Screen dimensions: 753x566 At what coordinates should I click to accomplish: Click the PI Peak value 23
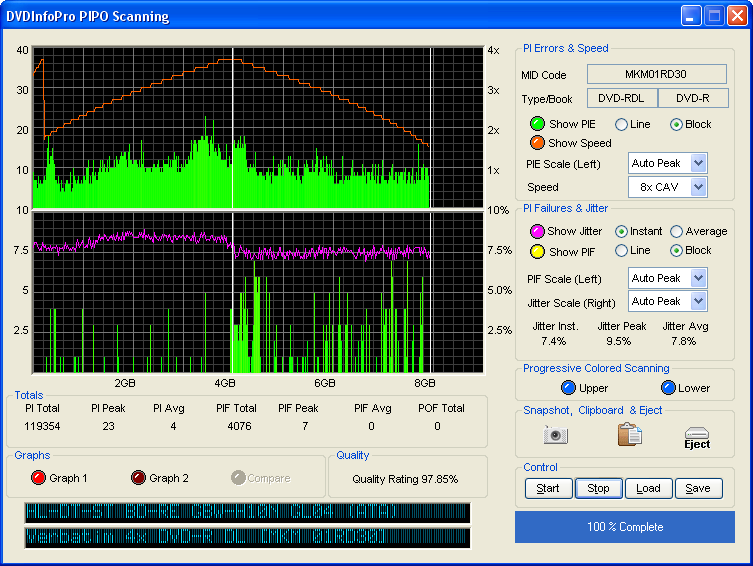click(109, 426)
